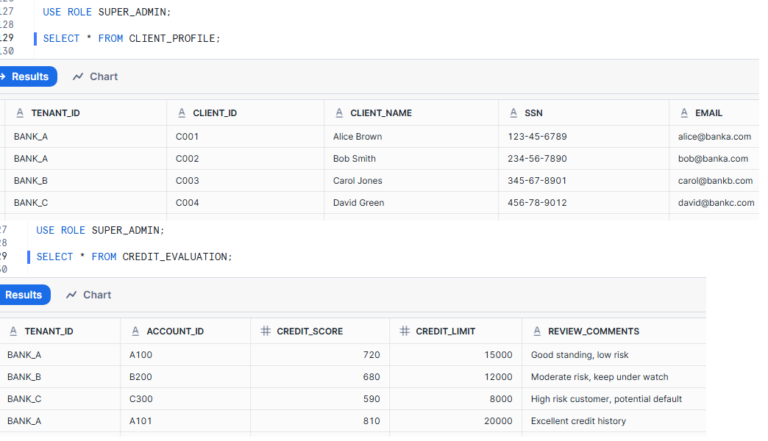Click the credit limit cell showing 20000
Viewport: 768px width, 441px height.
pyautogui.click(x=497, y=421)
